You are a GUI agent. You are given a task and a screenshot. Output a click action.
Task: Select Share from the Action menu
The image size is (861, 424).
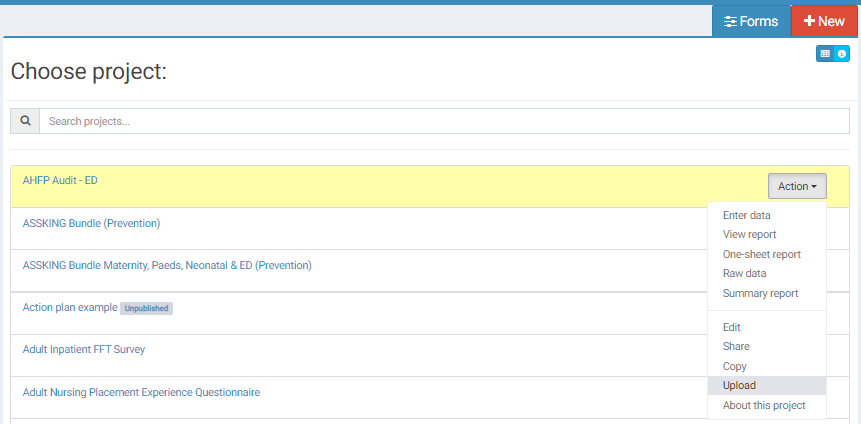(736, 346)
